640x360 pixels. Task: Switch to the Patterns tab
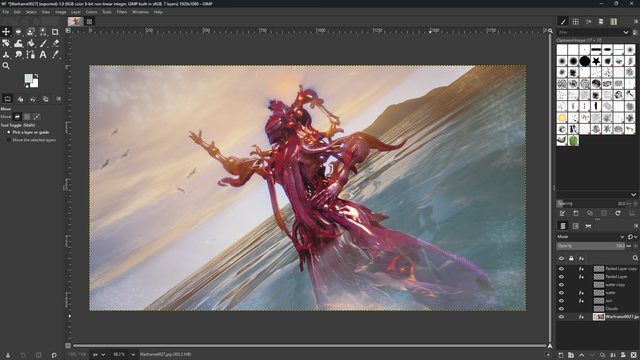click(576, 22)
